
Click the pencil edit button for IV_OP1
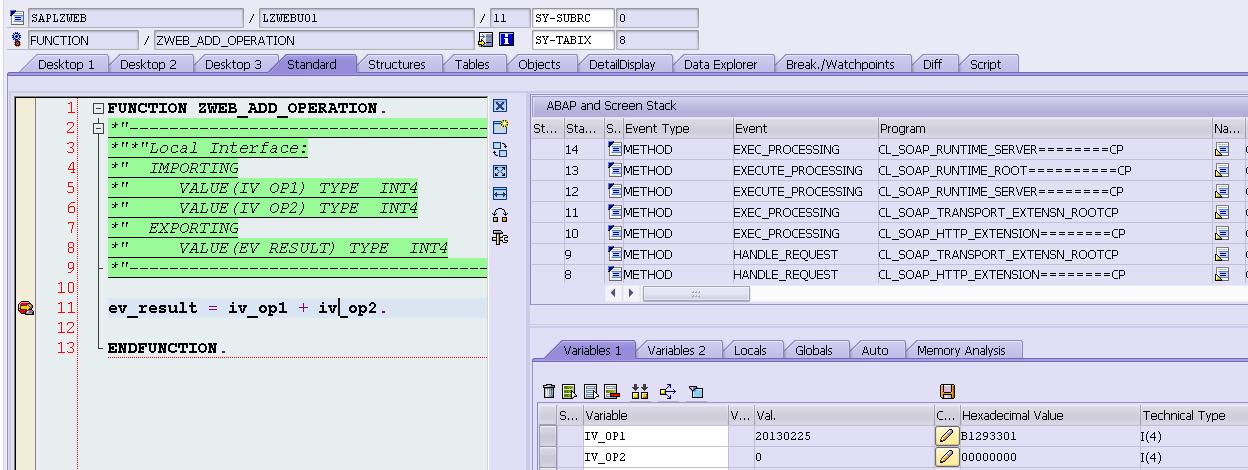946,436
